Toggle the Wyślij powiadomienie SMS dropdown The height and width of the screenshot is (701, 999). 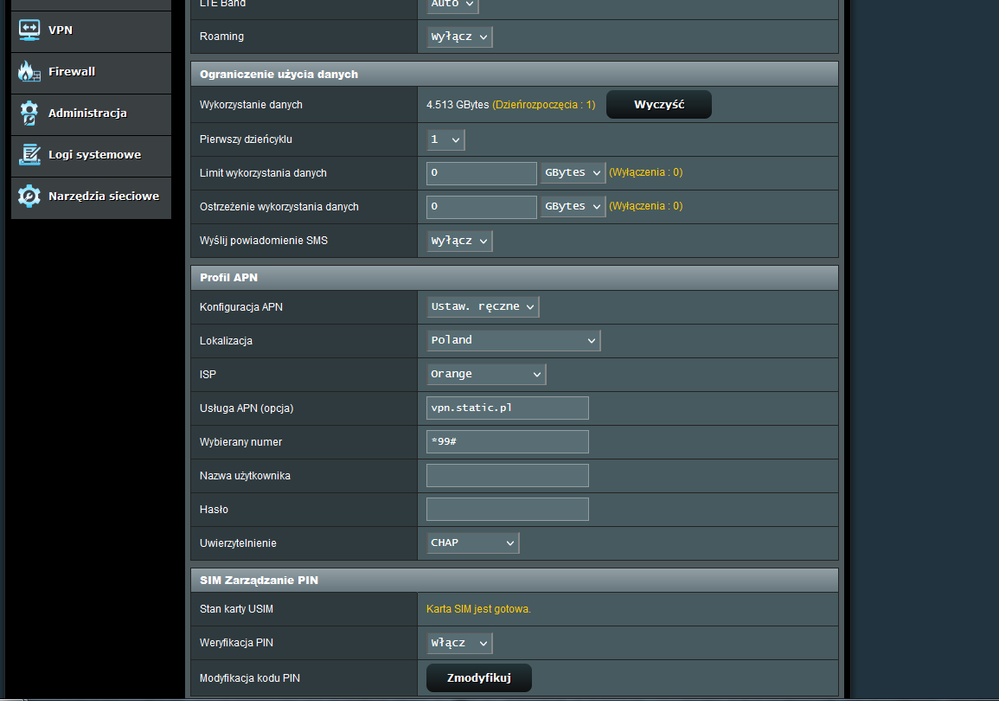coord(459,241)
